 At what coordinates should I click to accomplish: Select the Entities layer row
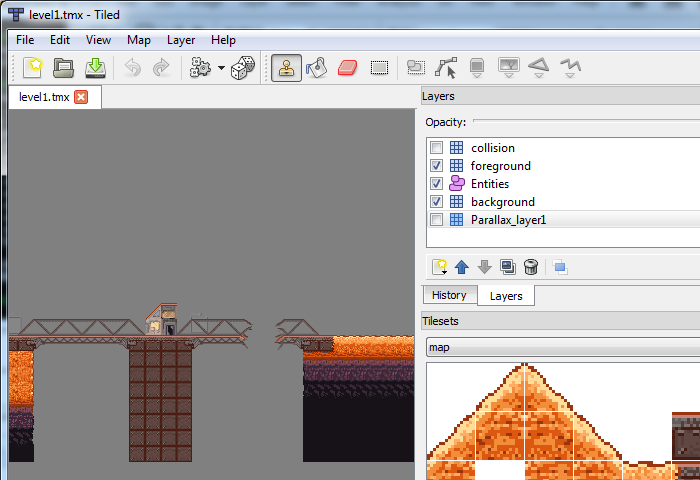(x=563, y=184)
